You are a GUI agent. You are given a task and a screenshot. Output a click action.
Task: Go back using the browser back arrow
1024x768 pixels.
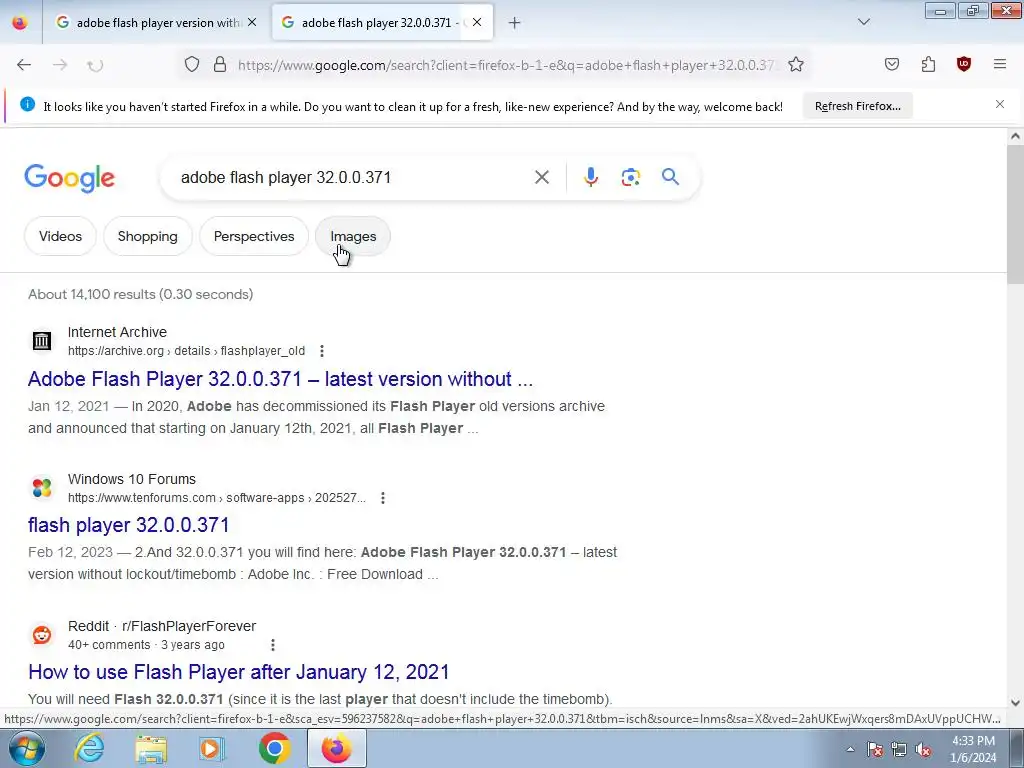[x=24, y=65]
